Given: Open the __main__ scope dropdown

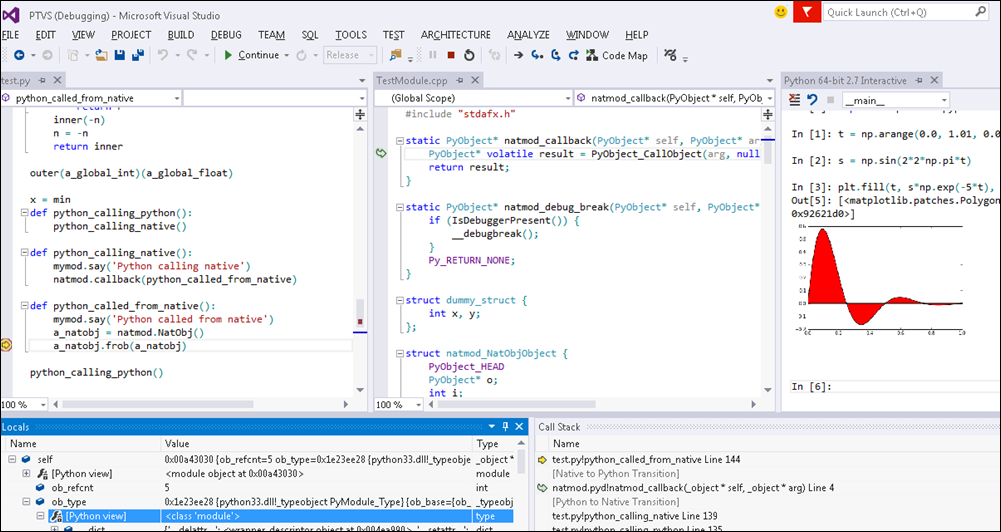Looking at the screenshot, I should coord(895,99).
